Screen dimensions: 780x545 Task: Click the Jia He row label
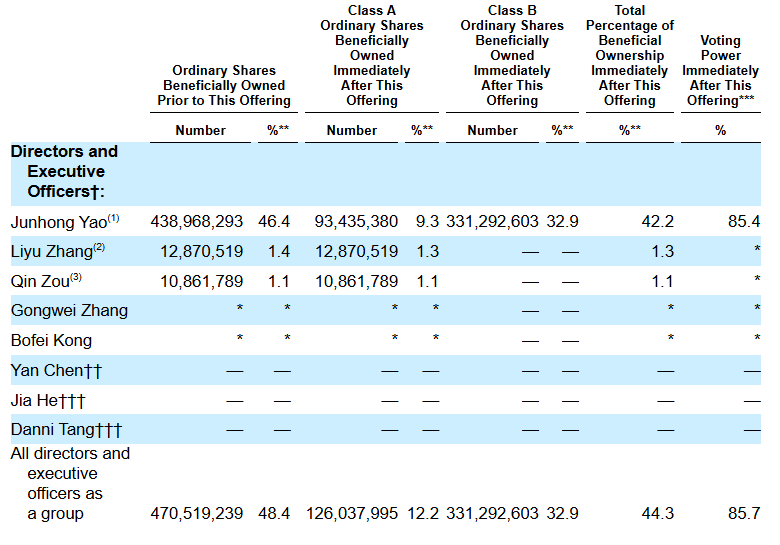pos(48,400)
